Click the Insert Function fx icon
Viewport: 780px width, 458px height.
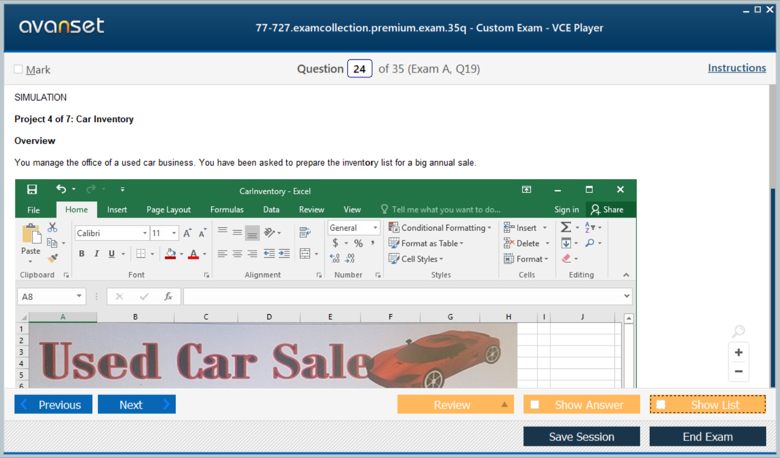click(168, 297)
